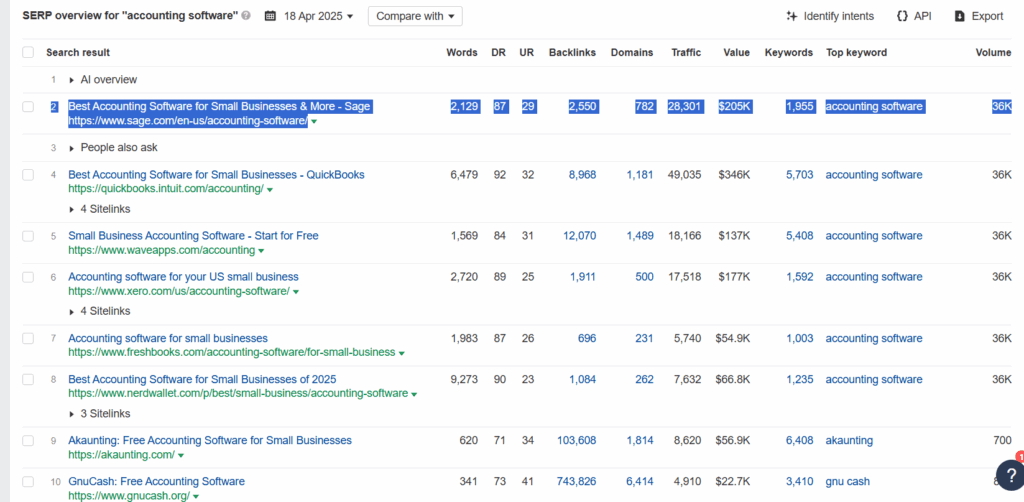The image size is (1024, 502).
Task: Click the Identify intents sparkle icon
Action: click(792, 16)
